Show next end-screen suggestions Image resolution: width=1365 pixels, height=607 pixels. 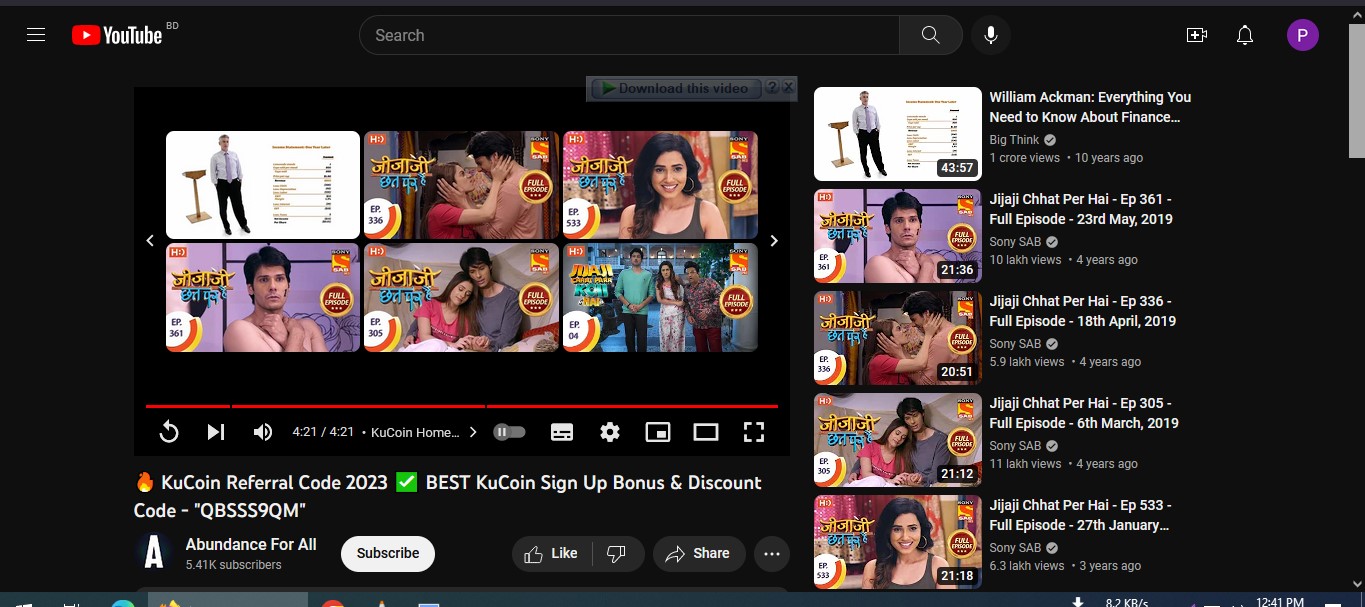[x=773, y=241]
